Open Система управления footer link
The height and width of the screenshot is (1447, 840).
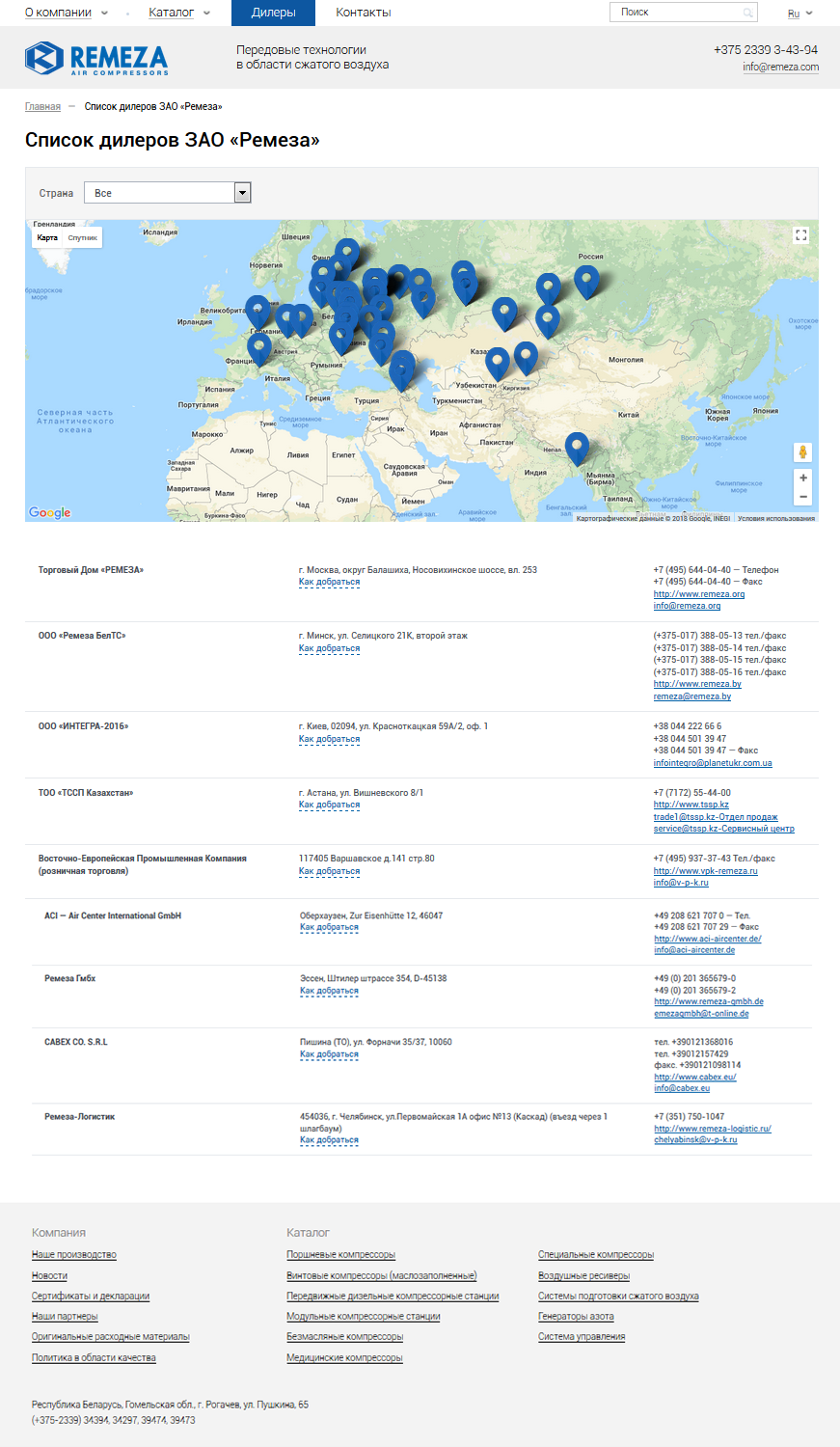(x=582, y=1337)
